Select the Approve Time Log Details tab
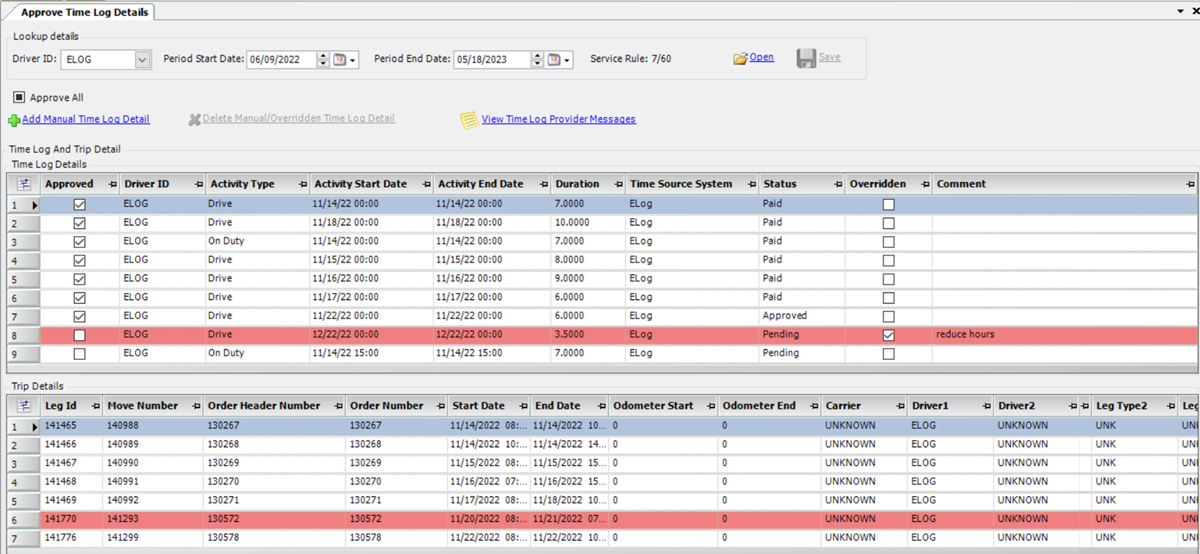1200x554 pixels. click(x=84, y=11)
